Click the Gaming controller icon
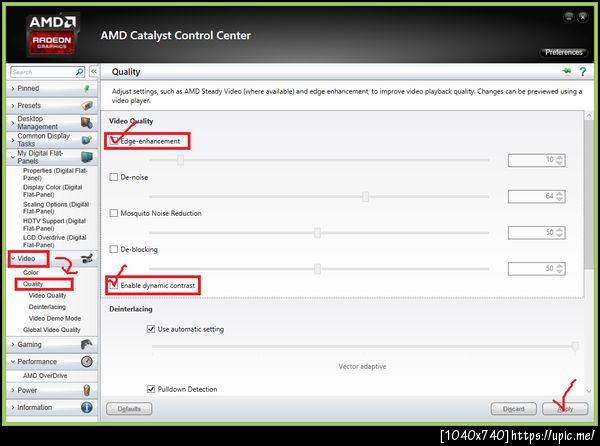This screenshot has width=600, height=446. coord(87,344)
